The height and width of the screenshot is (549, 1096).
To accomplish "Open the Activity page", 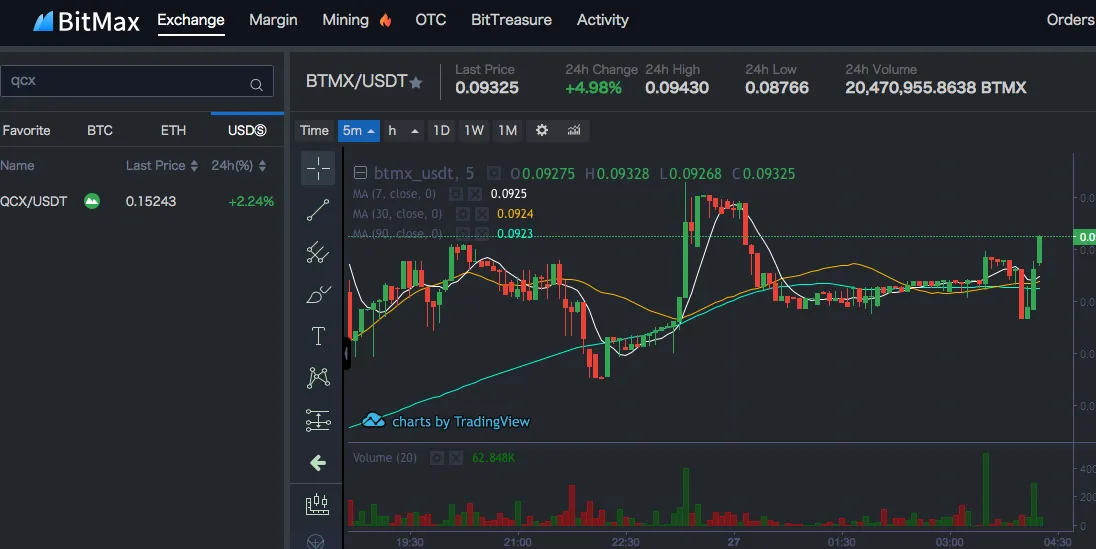I will [x=603, y=20].
